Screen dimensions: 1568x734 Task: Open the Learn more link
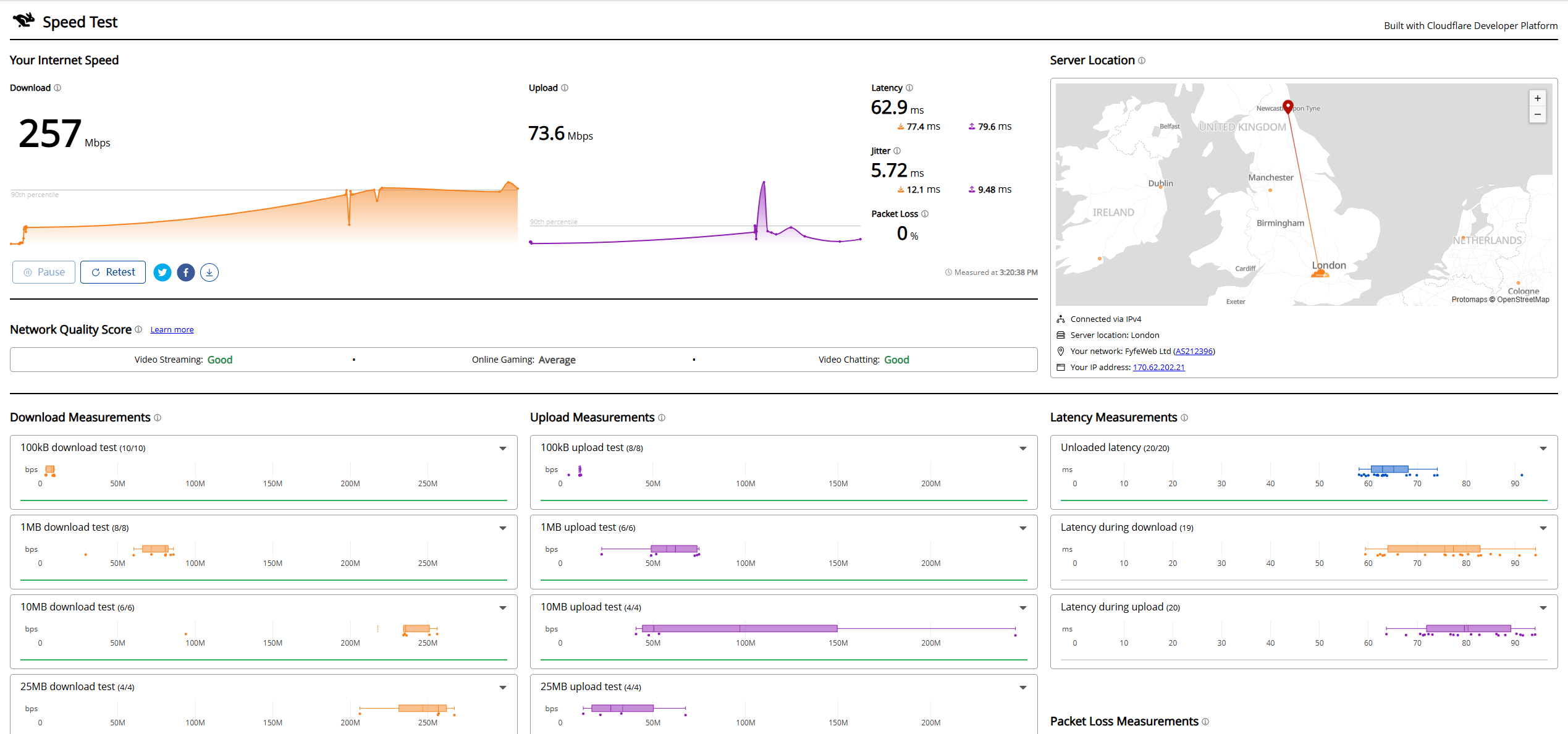[172, 330]
